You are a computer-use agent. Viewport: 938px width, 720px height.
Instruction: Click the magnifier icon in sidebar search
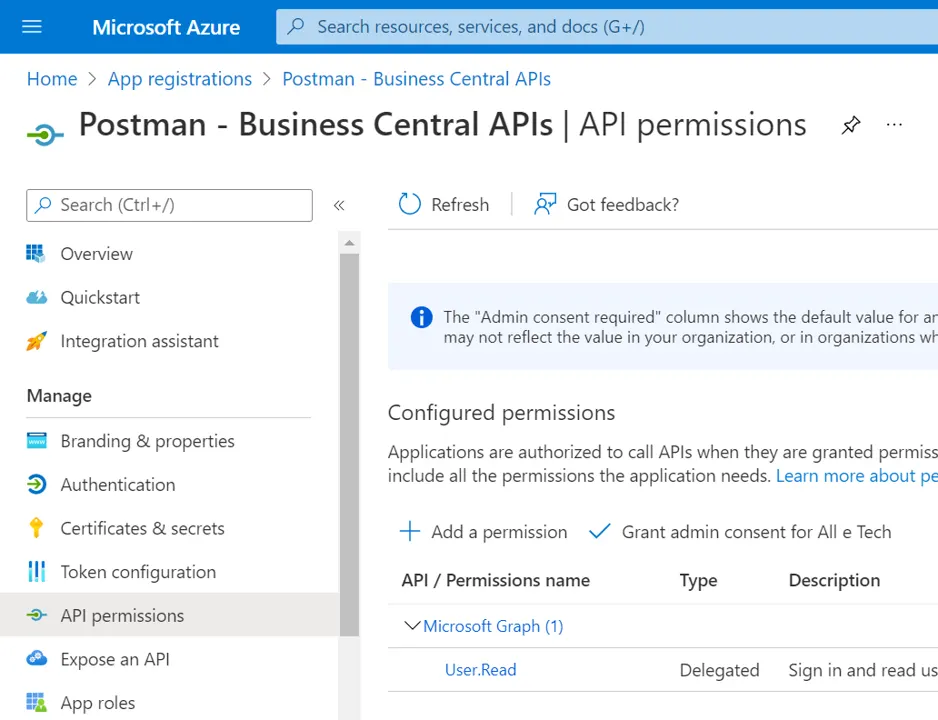[x=42, y=205]
